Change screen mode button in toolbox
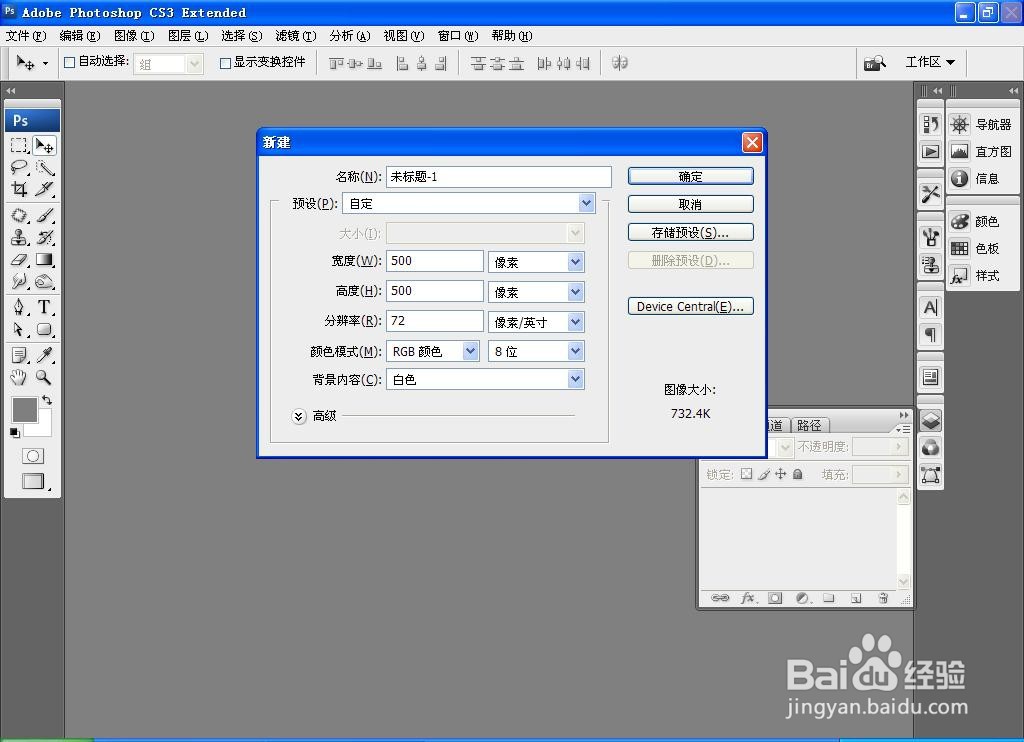Viewport: 1024px width, 742px height. pos(33,481)
